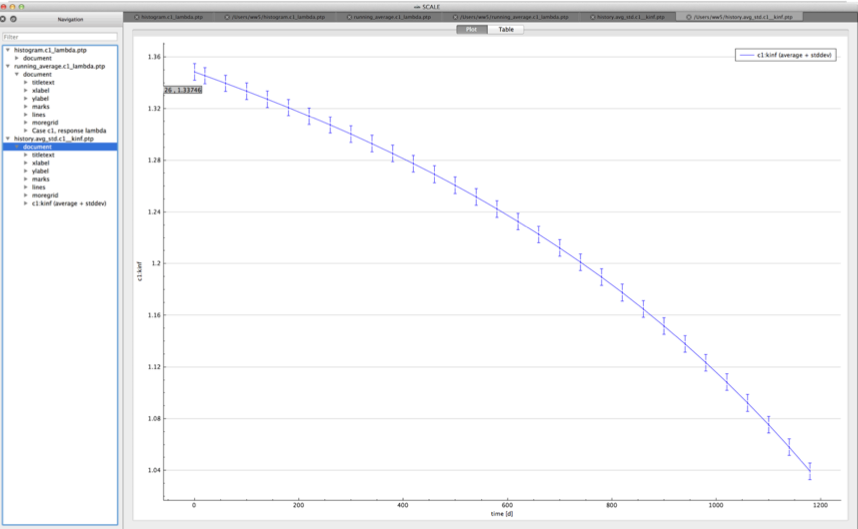Expand the 'Case c1, response lambda' node

tap(26, 131)
